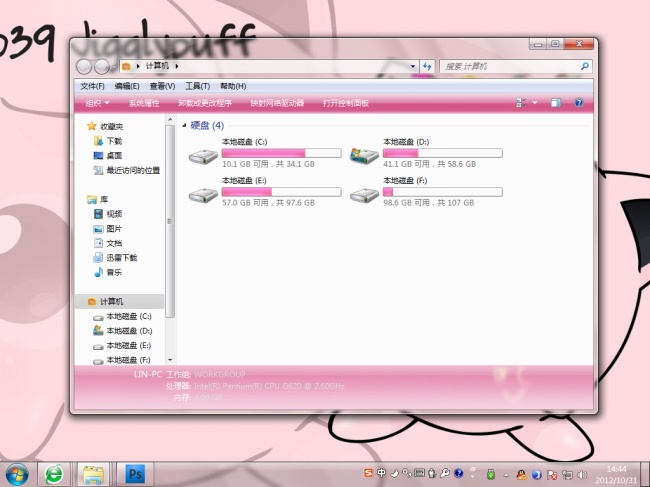The height and width of the screenshot is (487, 650).
Task: Change view with the view mode icon
Action: click(x=521, y=103)
